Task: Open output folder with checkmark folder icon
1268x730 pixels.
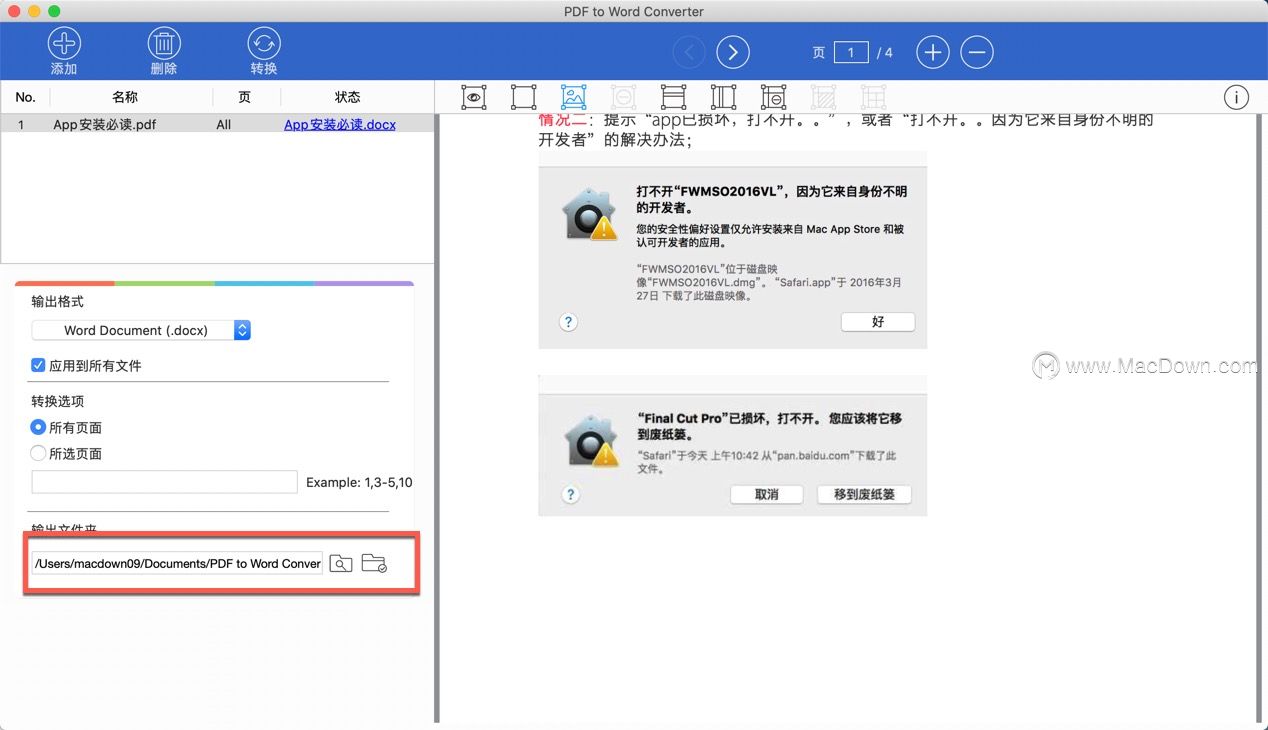Action: click(374, 563)
